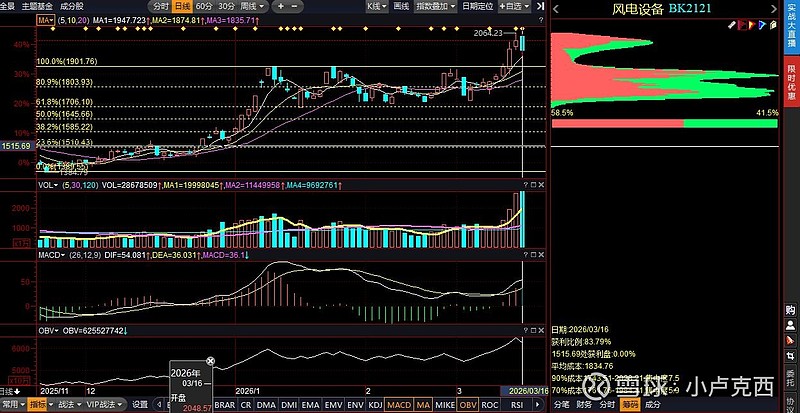Viewport: 800px width, 413px height.
Task: Open the MA indicator selector dropdown
Action: [x=46, y=20]
